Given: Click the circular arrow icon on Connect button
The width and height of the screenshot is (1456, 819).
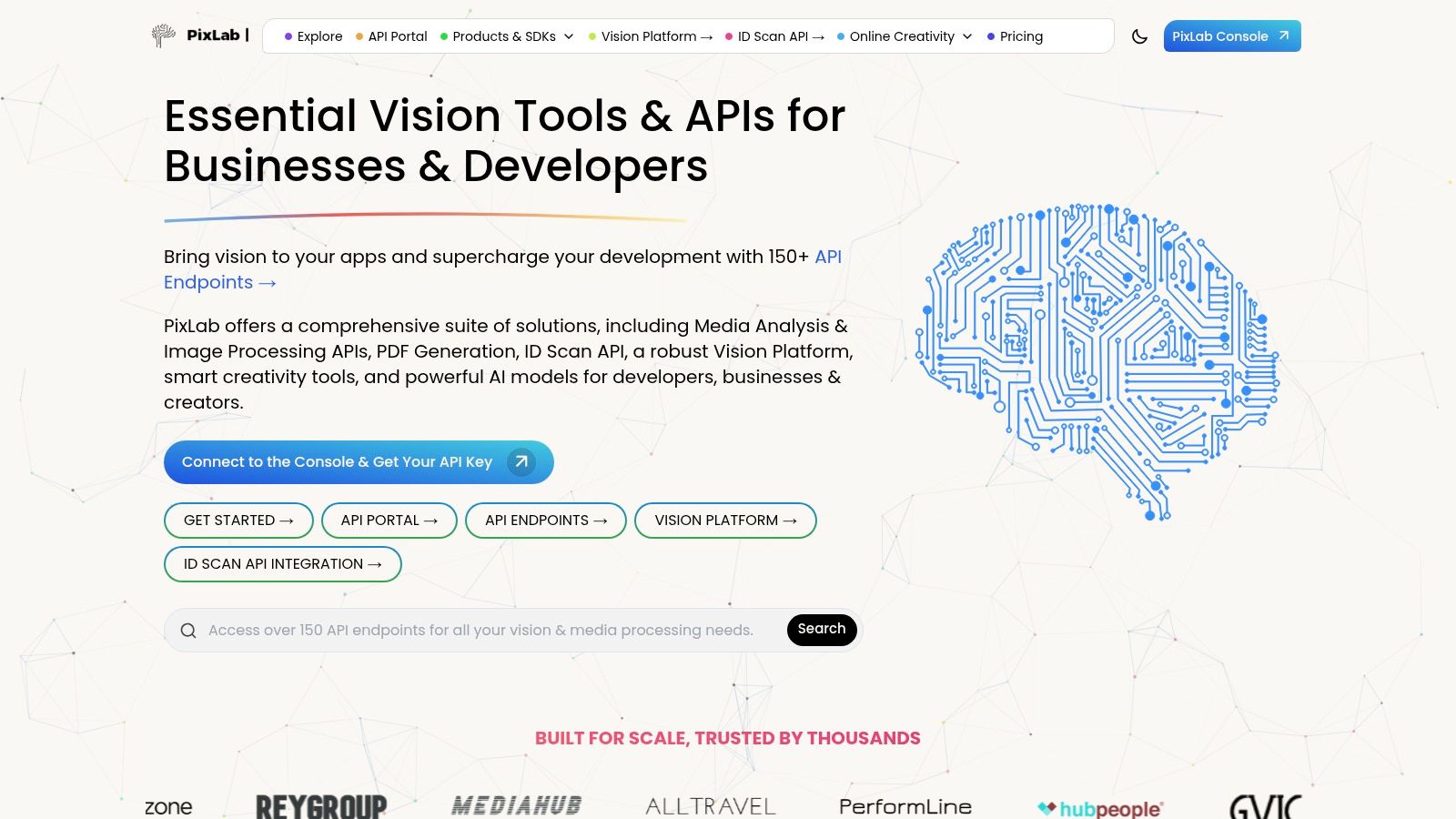Looking at the screenshot, I should tap(521, 462).
